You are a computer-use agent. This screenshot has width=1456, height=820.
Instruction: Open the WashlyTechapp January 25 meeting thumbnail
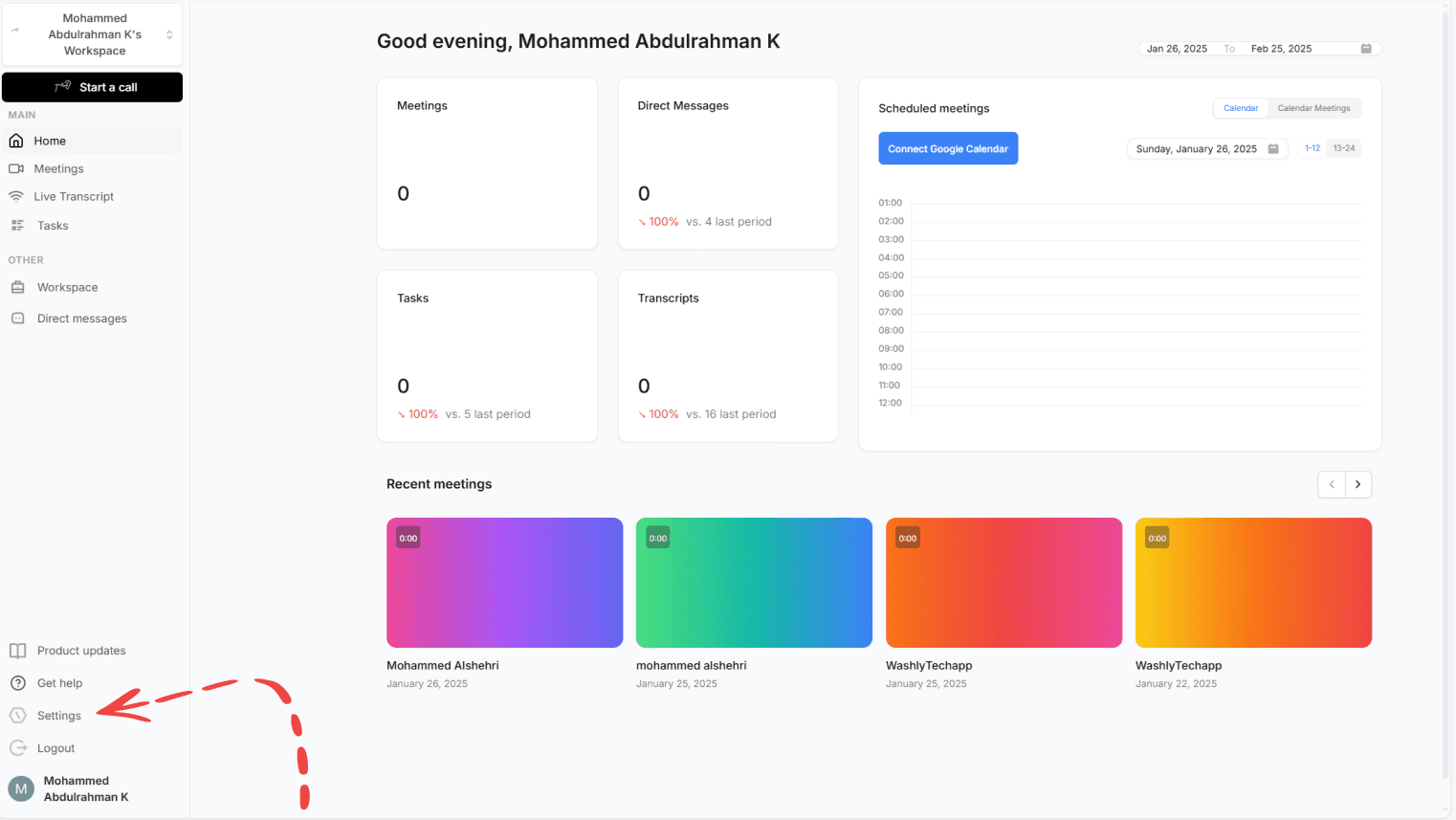coord(1004,583)
